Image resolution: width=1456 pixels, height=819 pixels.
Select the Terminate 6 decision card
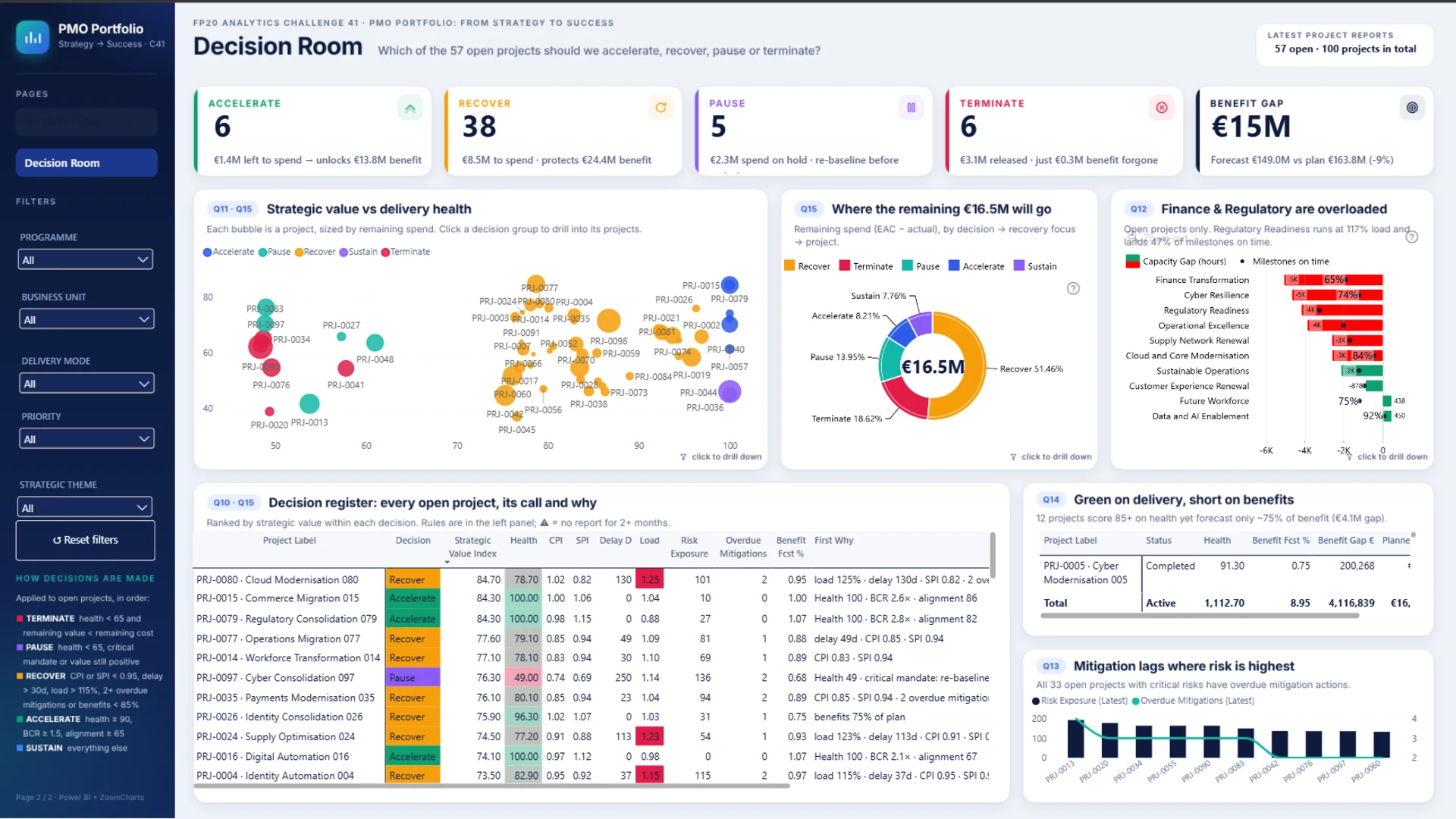pyautogui.click(x=1063, y=130)
